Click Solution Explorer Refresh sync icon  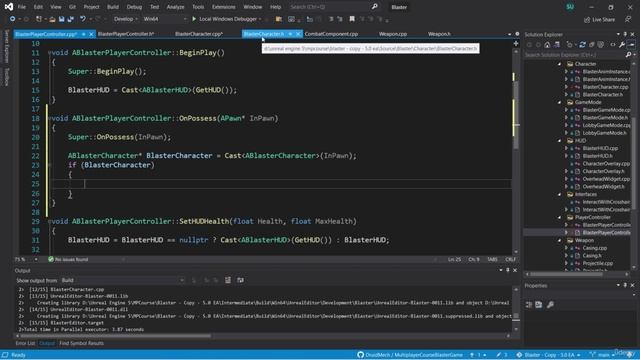[582, 45]
